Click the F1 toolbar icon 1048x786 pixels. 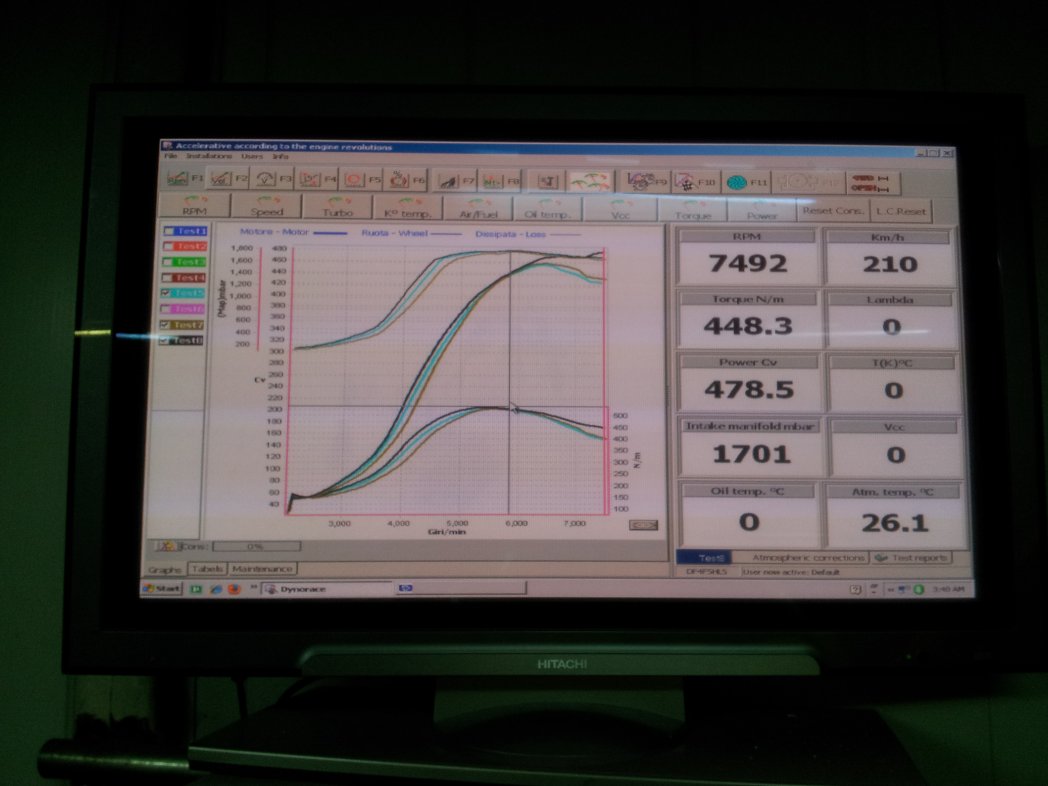point(177,179)
